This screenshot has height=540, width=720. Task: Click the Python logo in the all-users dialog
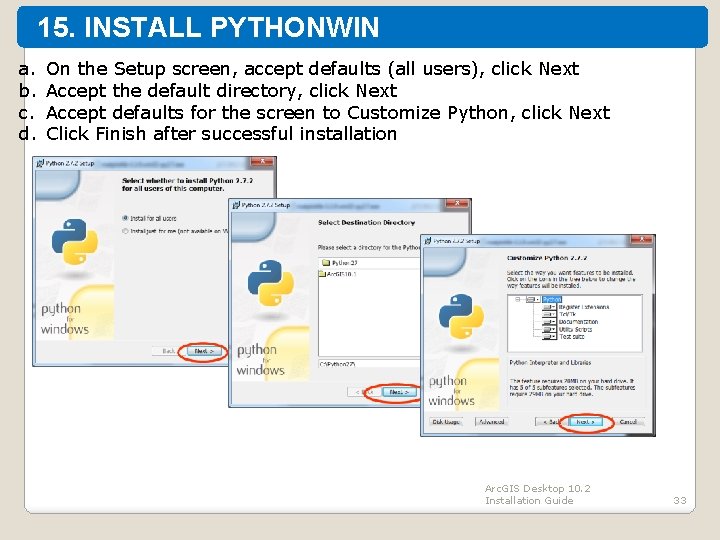click(75, 242)
